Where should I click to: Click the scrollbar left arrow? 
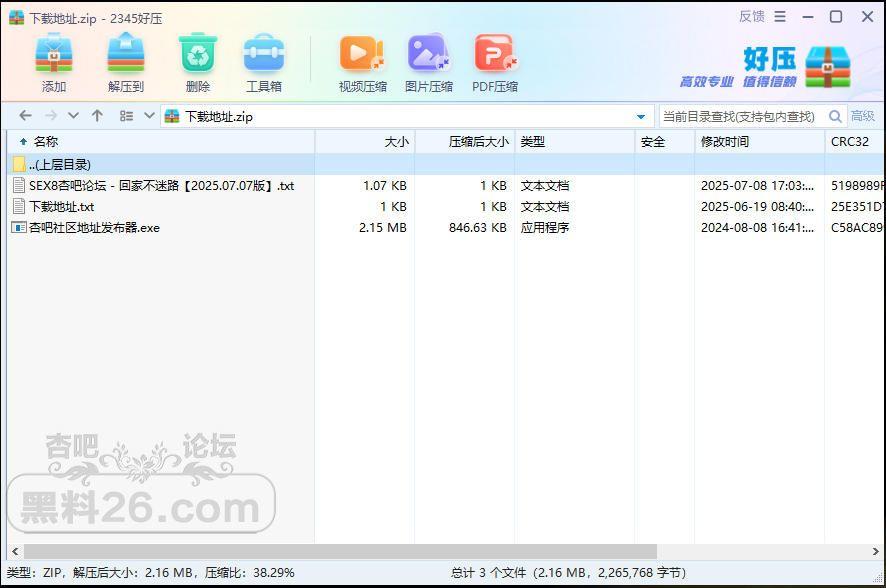[15, 551]
